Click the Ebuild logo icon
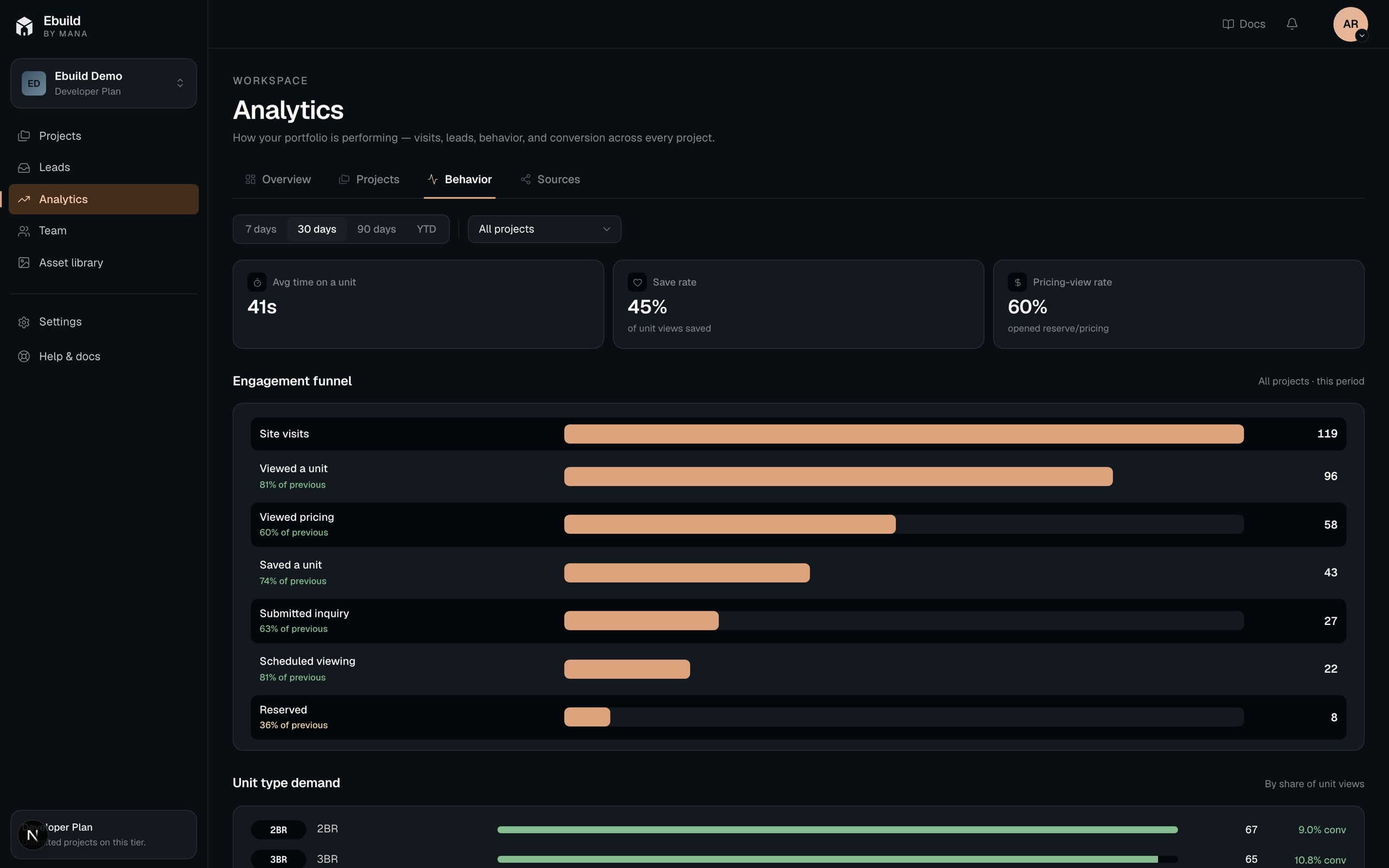Image resolution: width=1389 pixels, height=868 pixels. point(24,26)
